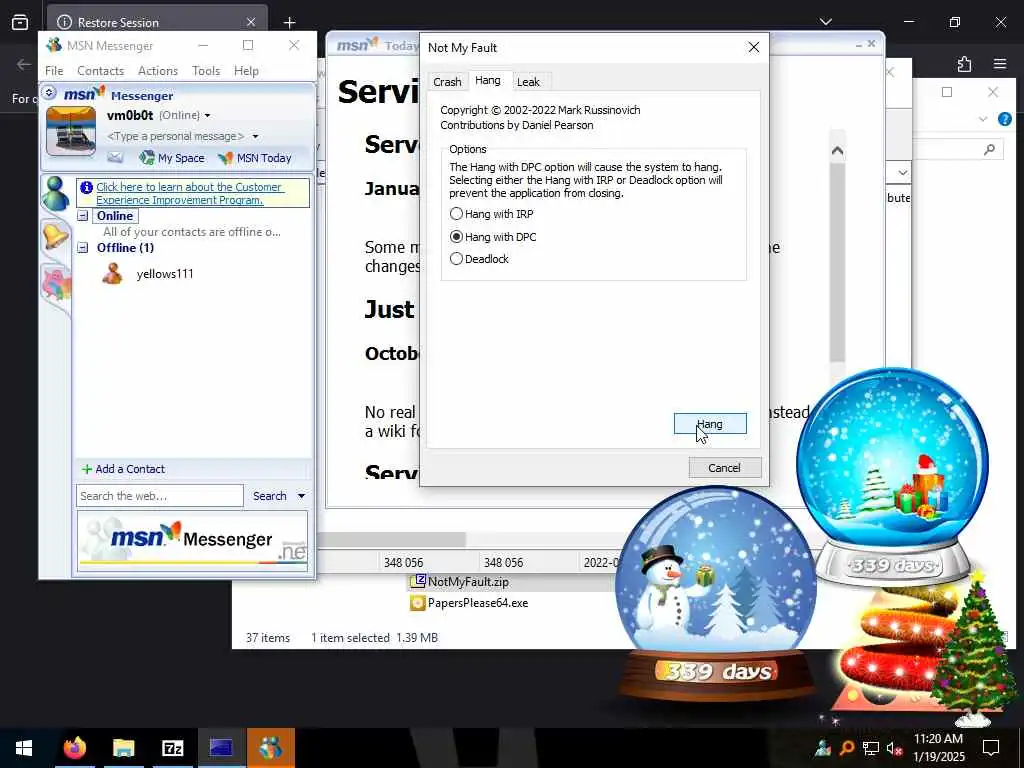Open a new Firefox tab
The height and width of the screenshot is (768, 1024).
coord(289,22)
